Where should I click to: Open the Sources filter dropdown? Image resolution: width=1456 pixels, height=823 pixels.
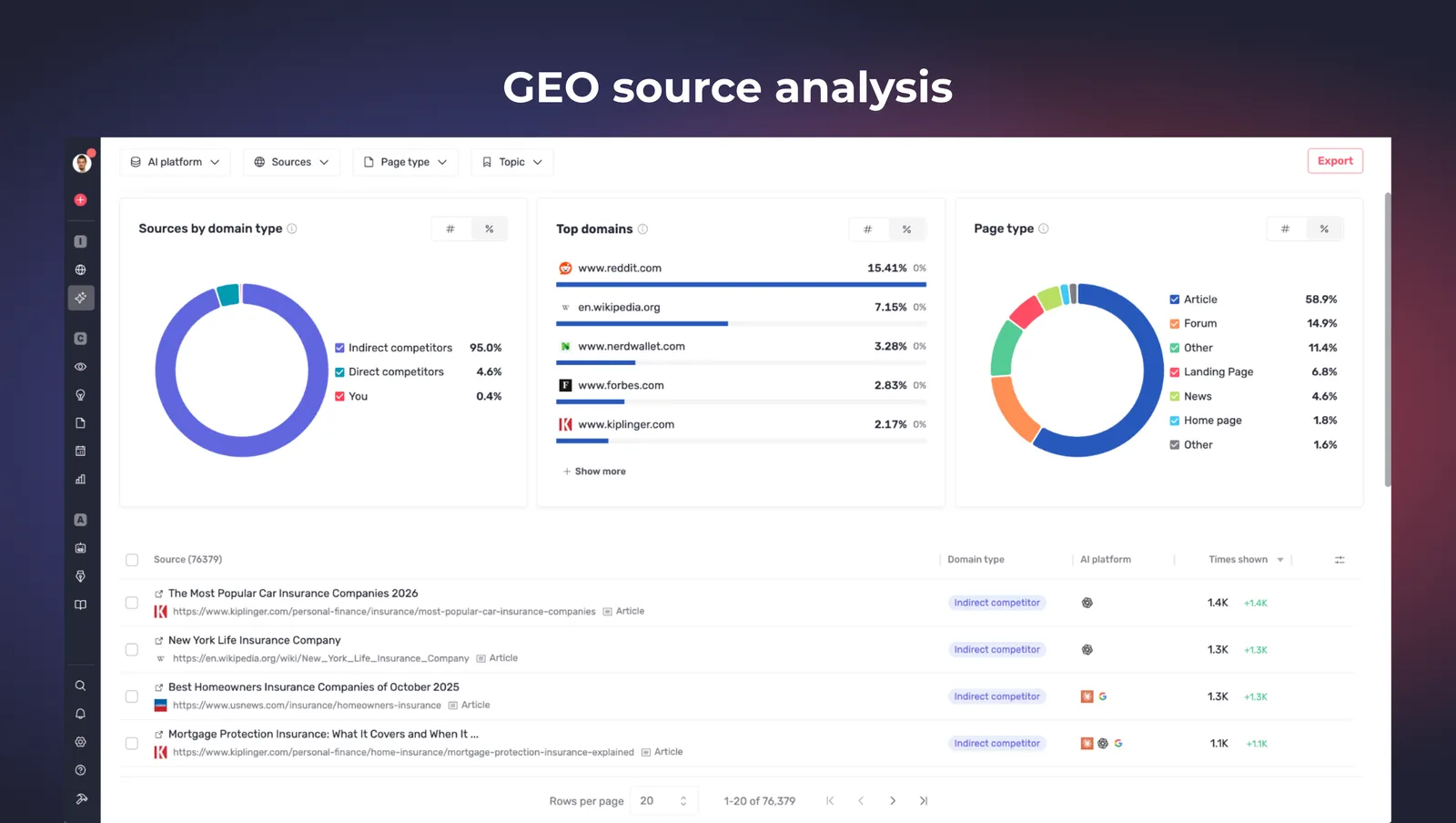[x=291, y=162]
